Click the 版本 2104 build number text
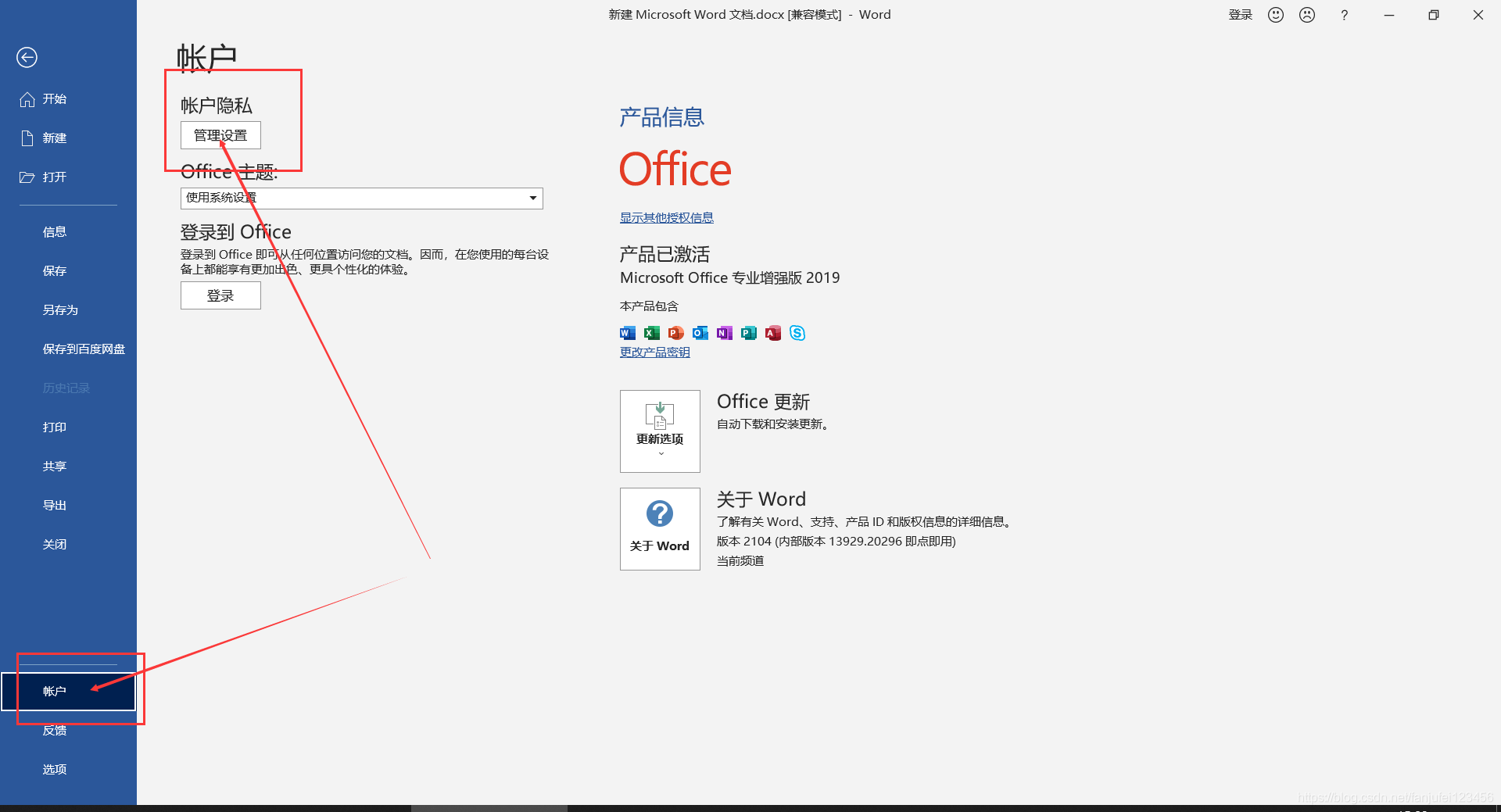1501x812 pixels. (x=836, y=542)
